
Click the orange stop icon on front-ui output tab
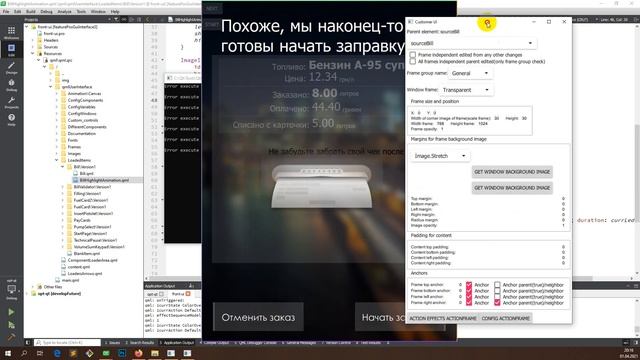pyautogui.click(x=188, y=294)
